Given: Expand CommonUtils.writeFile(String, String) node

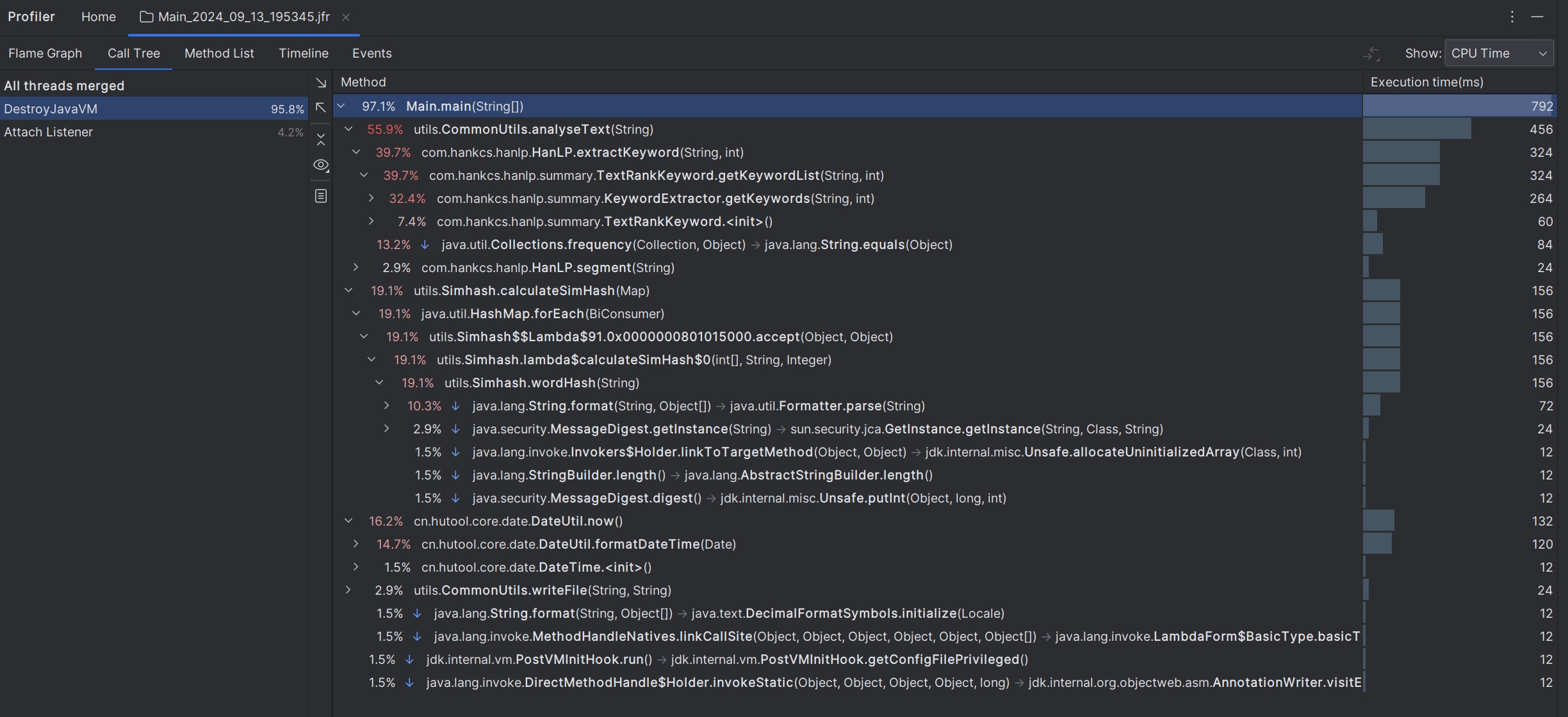Looking at the screenshot, I should [x=348, y=590].
